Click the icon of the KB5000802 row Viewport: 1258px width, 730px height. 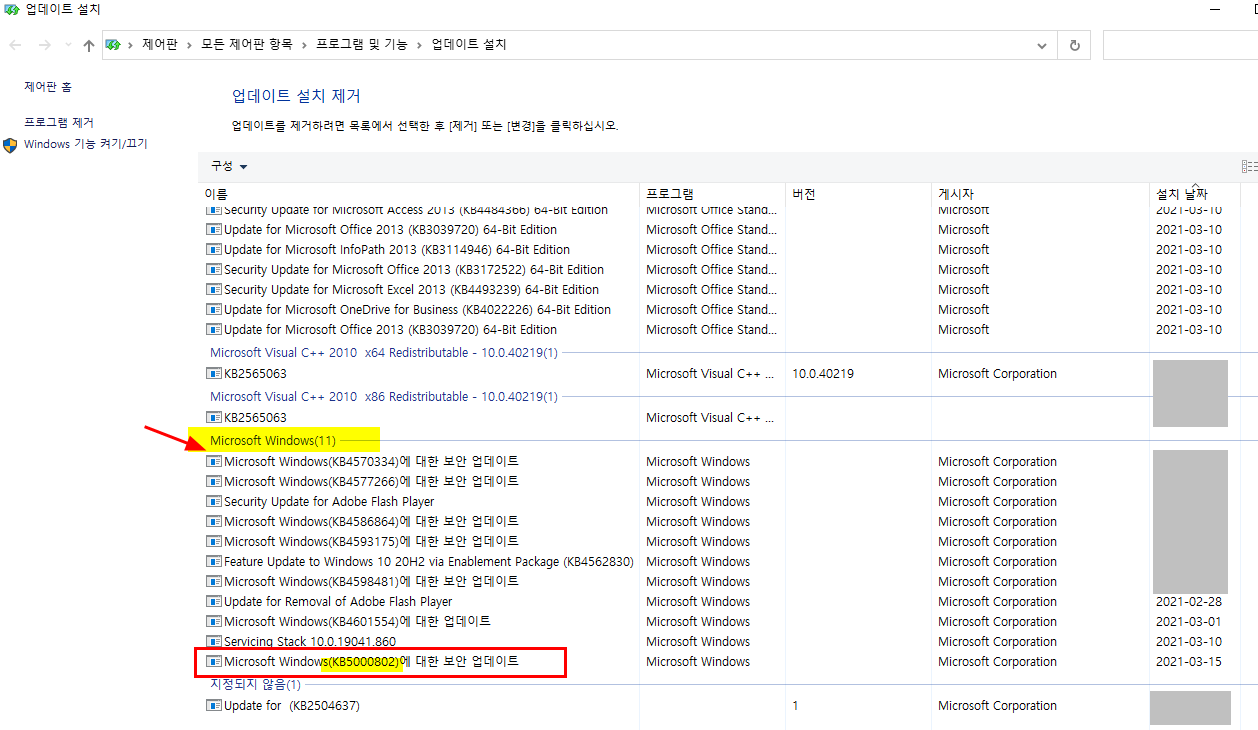[214, 662]
